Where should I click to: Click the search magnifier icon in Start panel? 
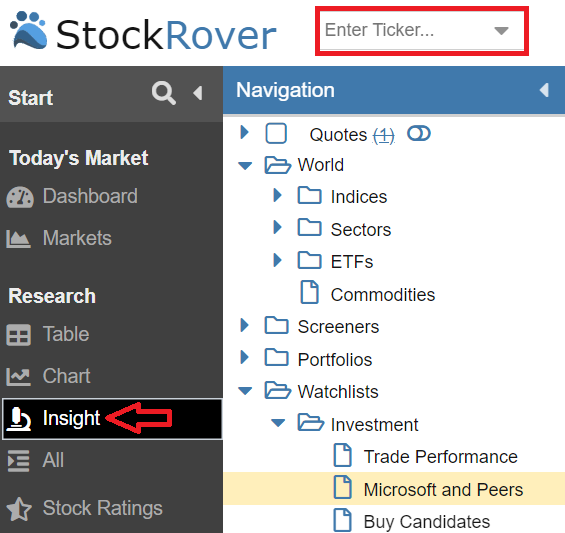(x=164, y=93)
